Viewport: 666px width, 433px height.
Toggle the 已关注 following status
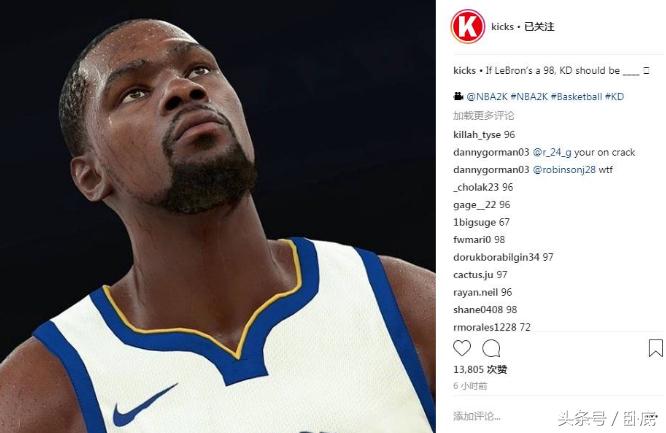coord(539,27)
